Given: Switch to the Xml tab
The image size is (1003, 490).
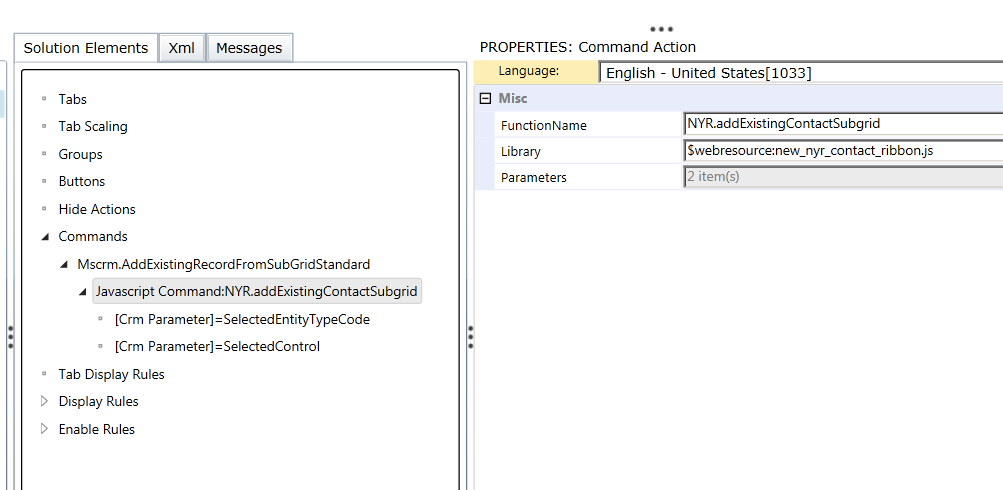Looking at the screenshot, I should 181,48.
